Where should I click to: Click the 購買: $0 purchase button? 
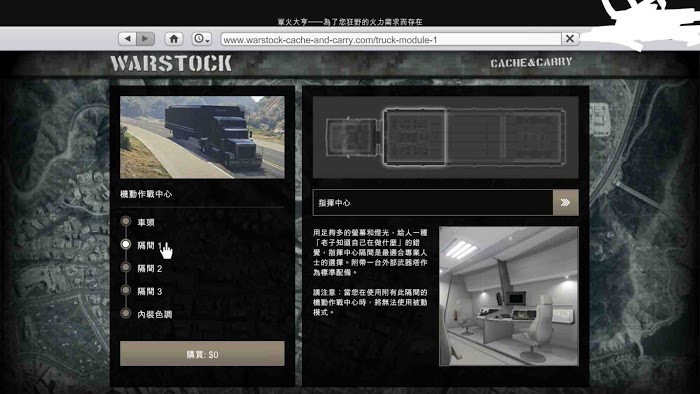coord(202,354)
